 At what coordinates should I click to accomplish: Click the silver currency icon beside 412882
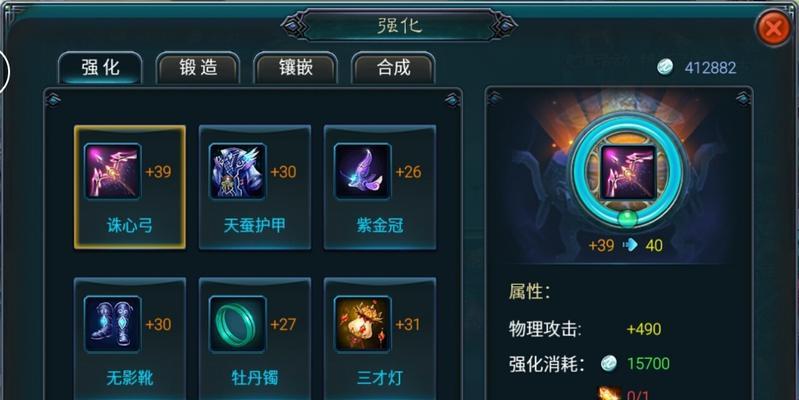665,67
